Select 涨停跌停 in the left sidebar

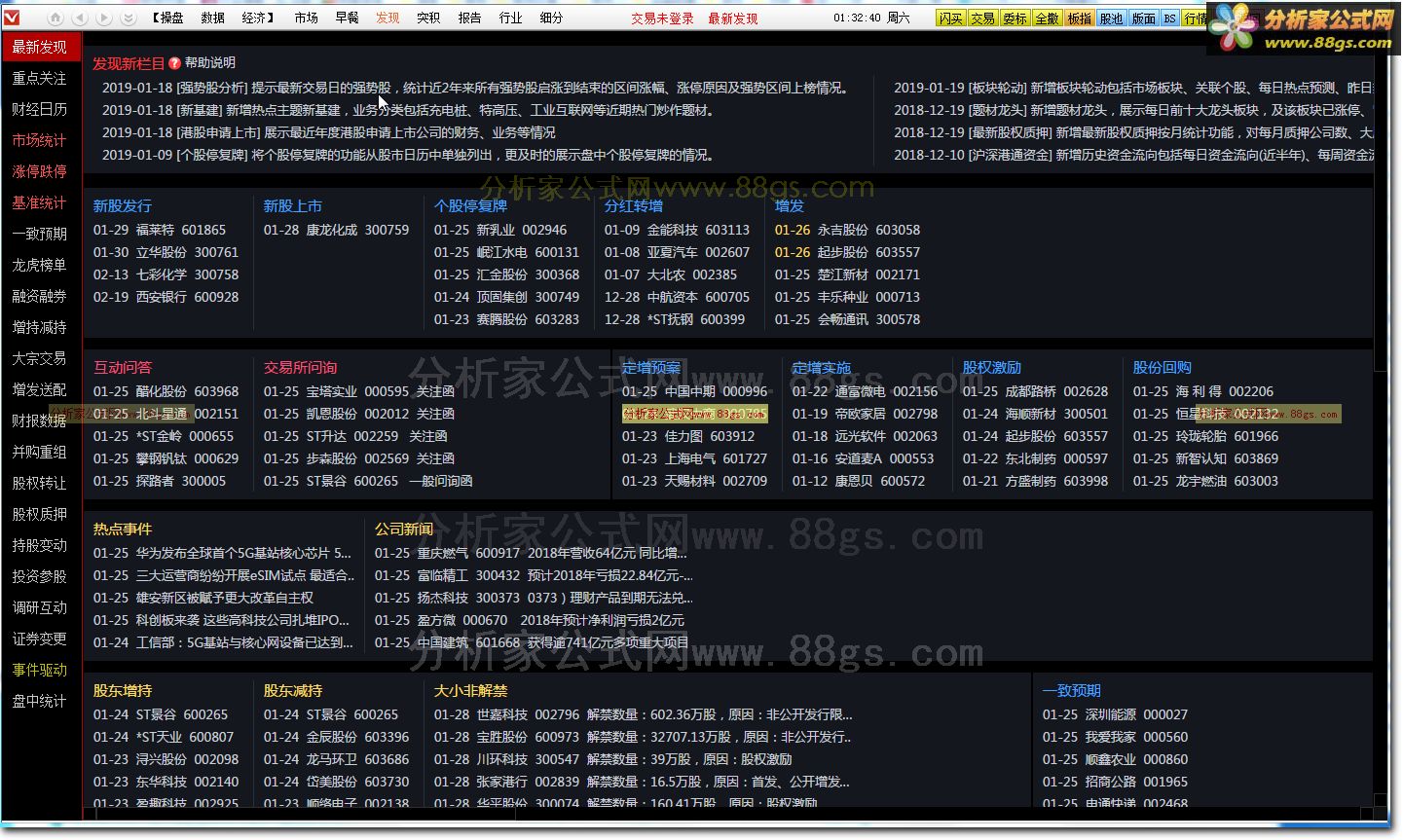click(x=40, y=171)
